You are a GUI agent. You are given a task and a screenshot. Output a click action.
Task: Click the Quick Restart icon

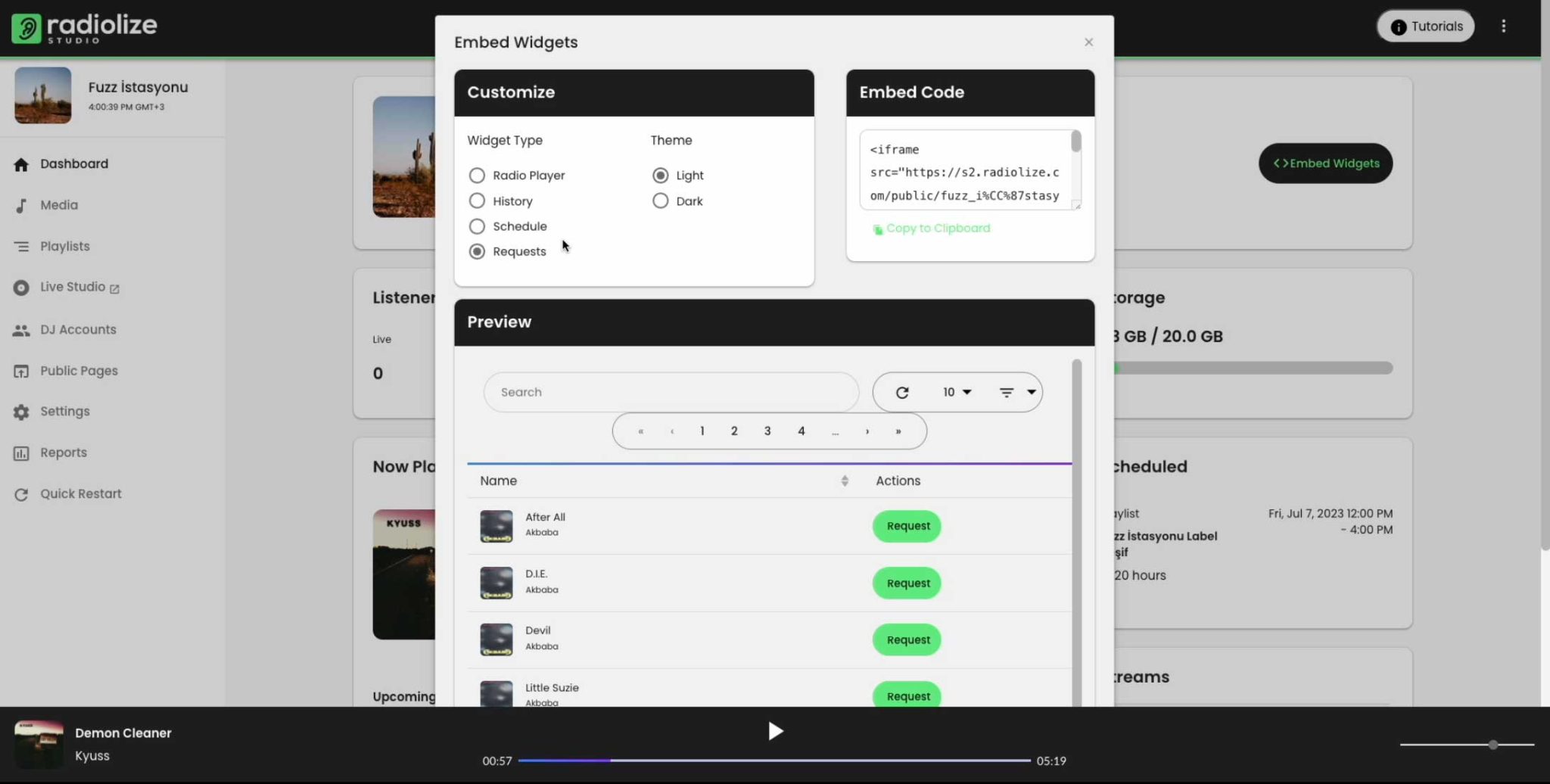[x=21, y=493]
